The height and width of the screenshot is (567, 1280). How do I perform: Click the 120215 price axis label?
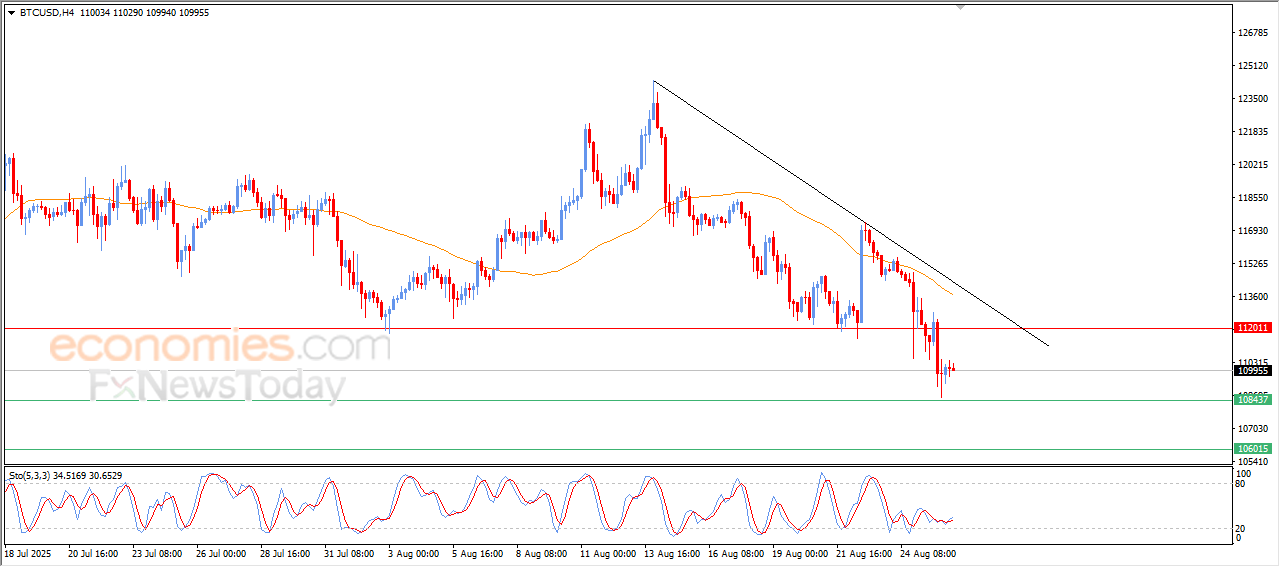coord(1253,165)
